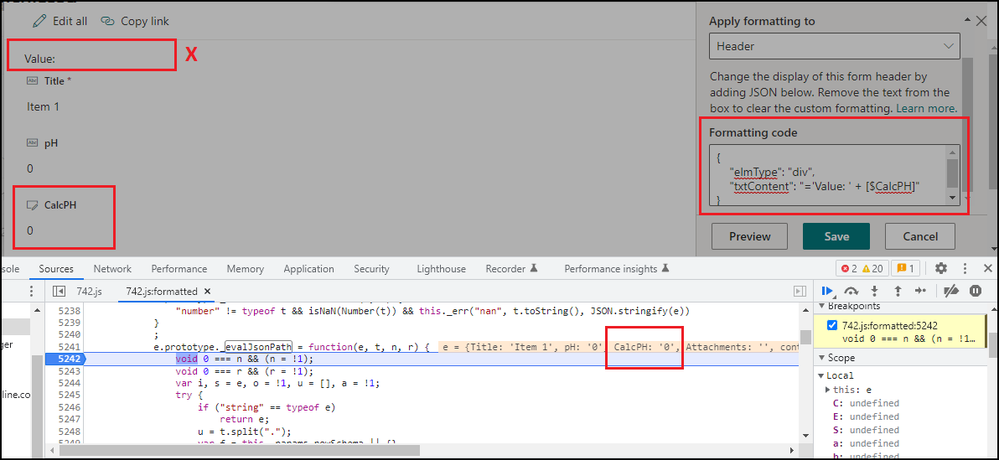This screenshot has height=460, width=999.
Task: Step out of current function
Action: (898, 291)
